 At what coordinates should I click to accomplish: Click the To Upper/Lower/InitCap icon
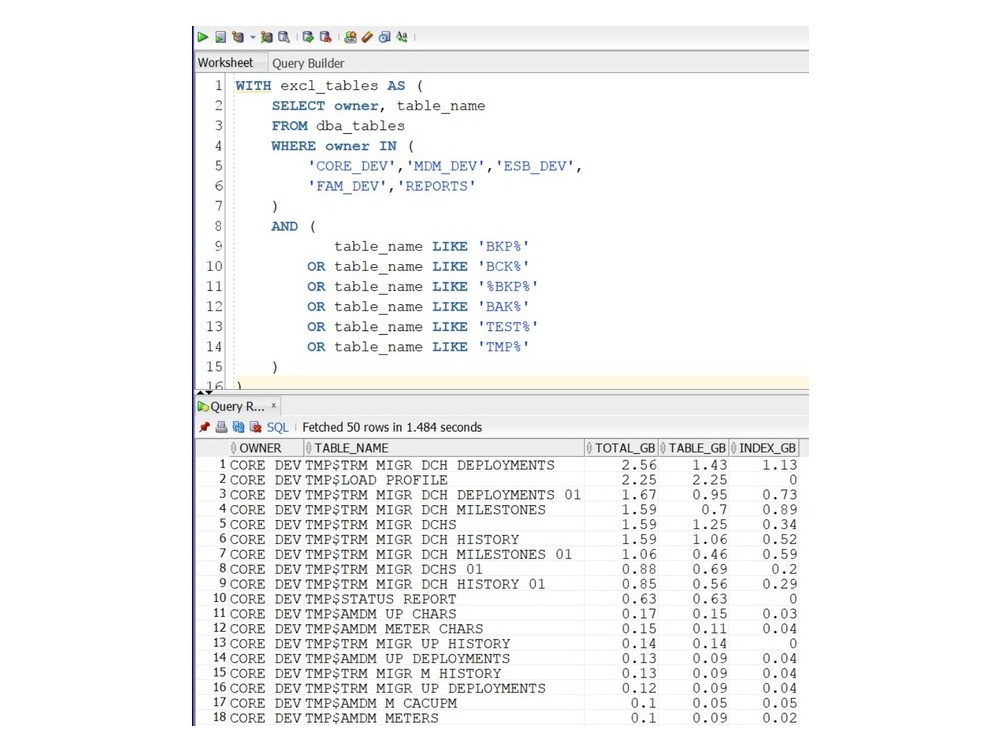[x=401, y=37]
